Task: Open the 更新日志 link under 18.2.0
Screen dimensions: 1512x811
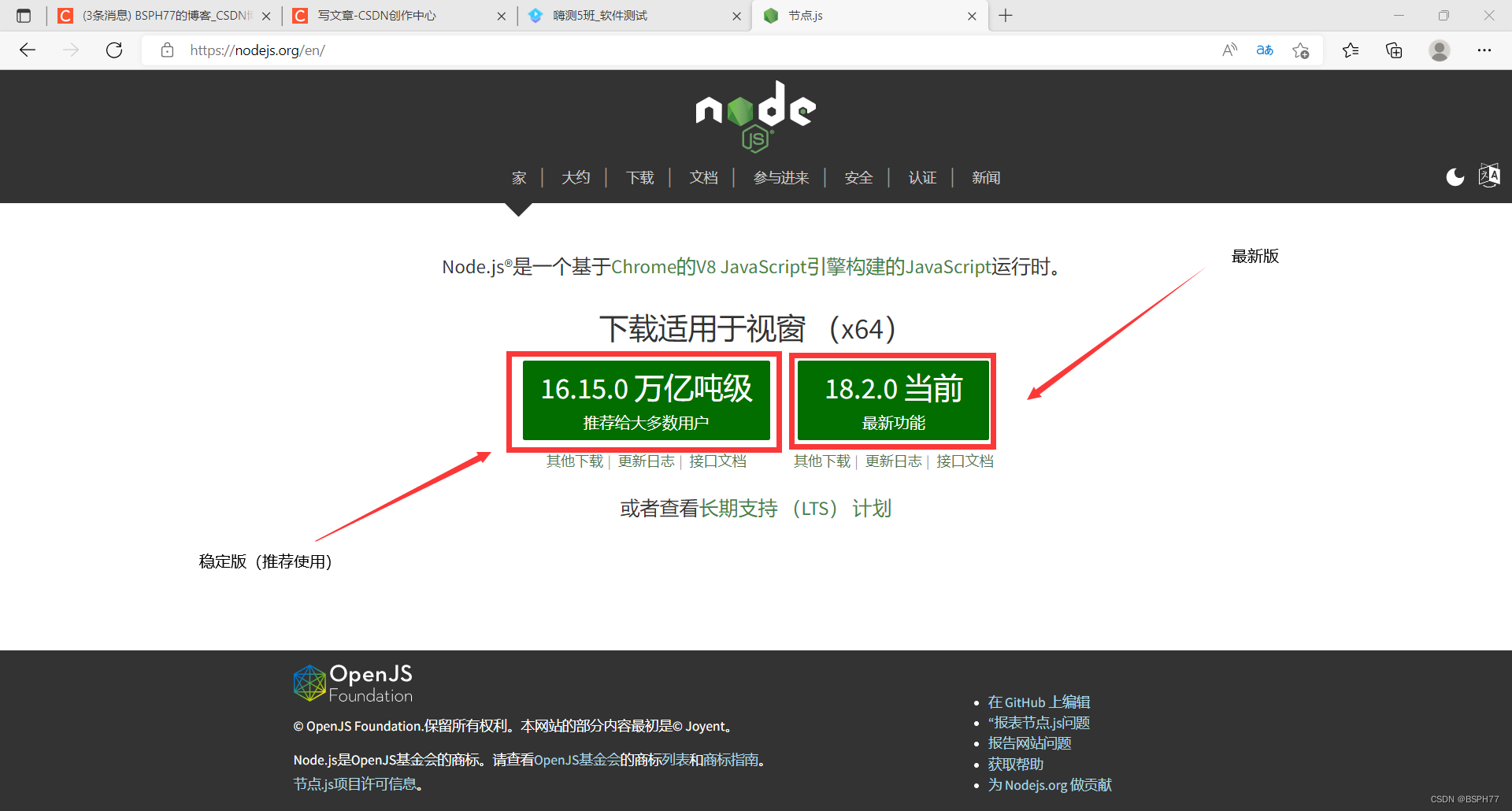Action: (x=894, y=461)
